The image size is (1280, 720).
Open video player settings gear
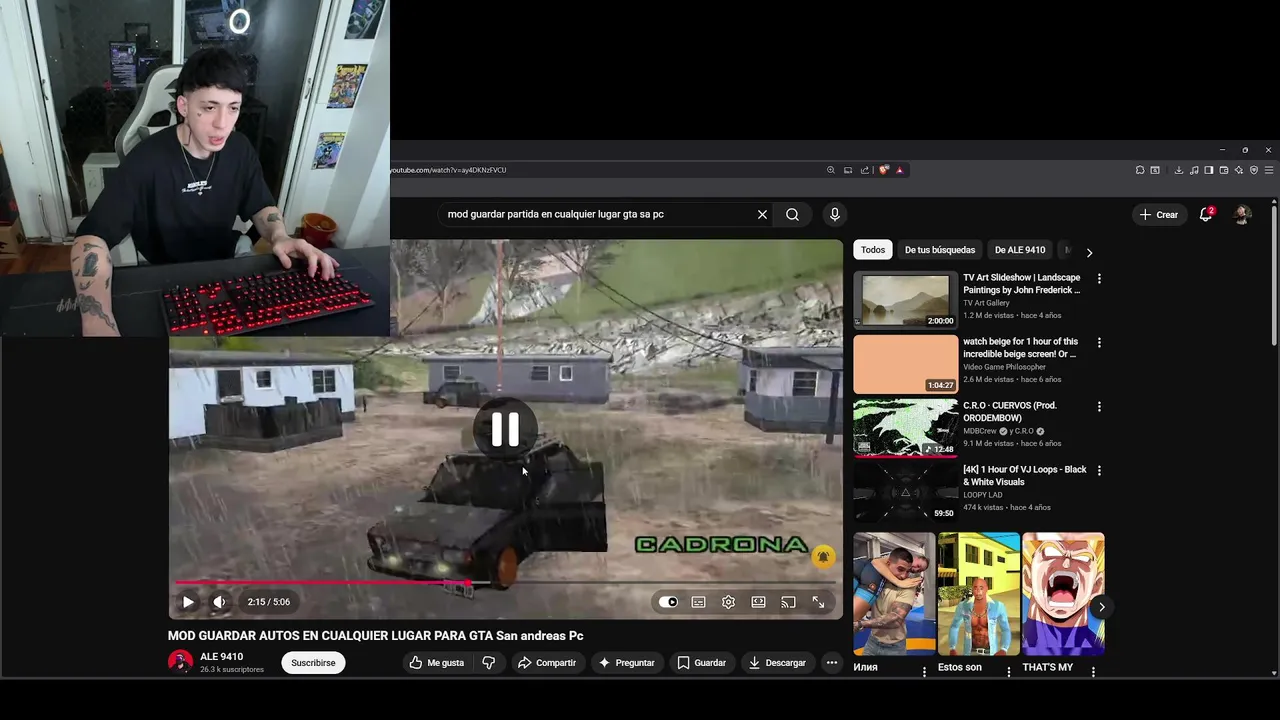coord(728,602)
